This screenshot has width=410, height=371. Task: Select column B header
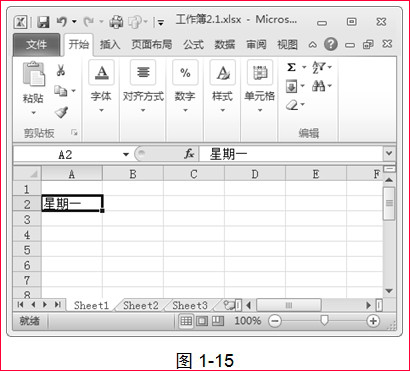click(x=133, y=174)
